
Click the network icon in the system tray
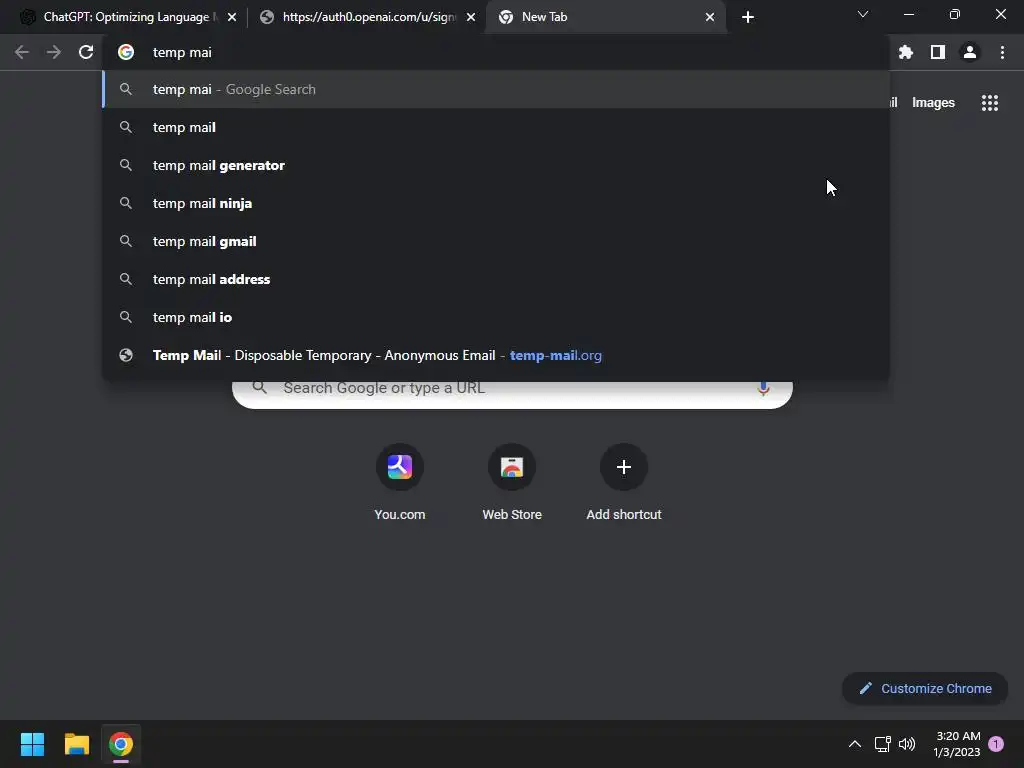click(x=882, y=744)
